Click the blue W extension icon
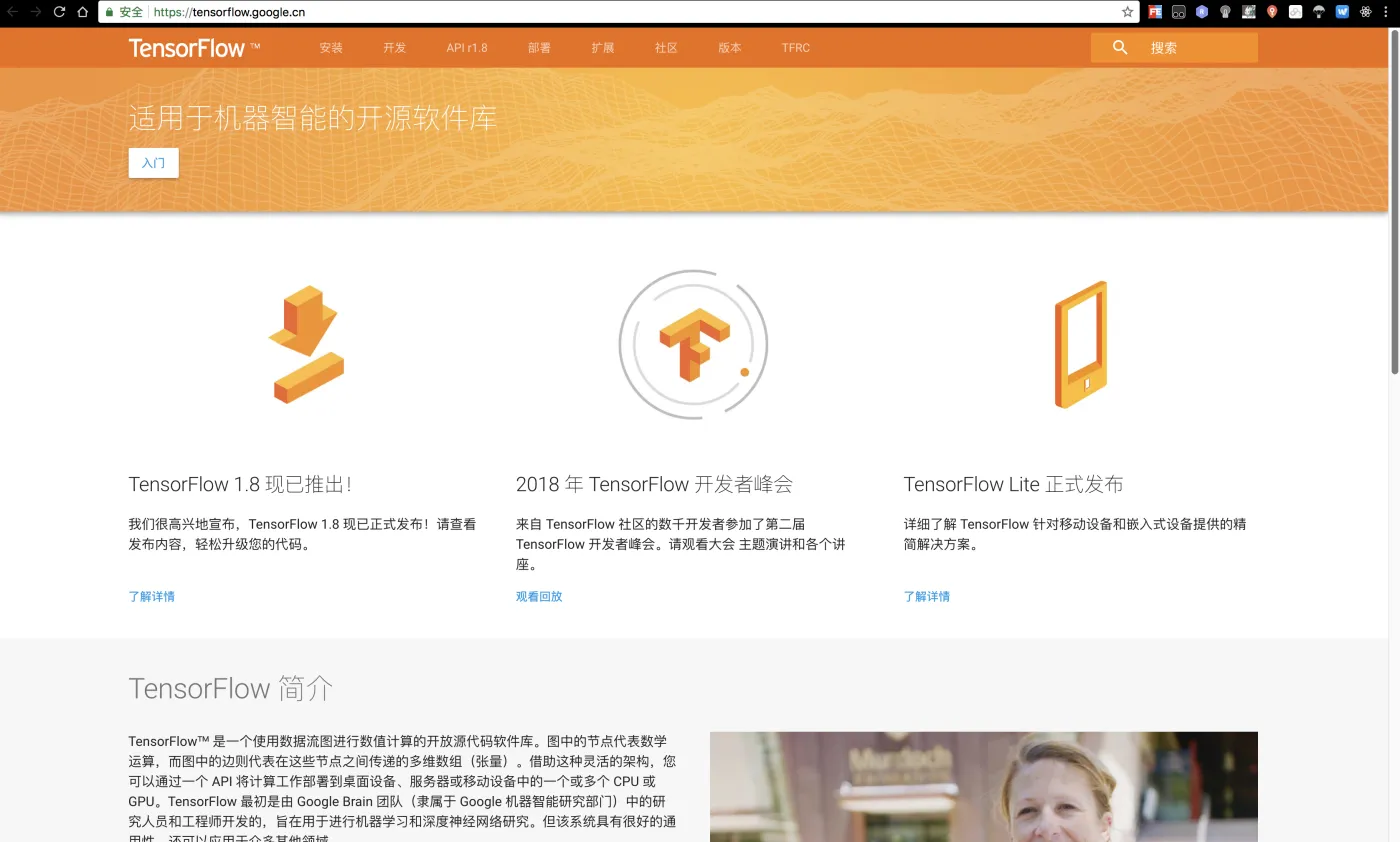The width and height of the screenshot is (1400, 842). pos(1342,12)
